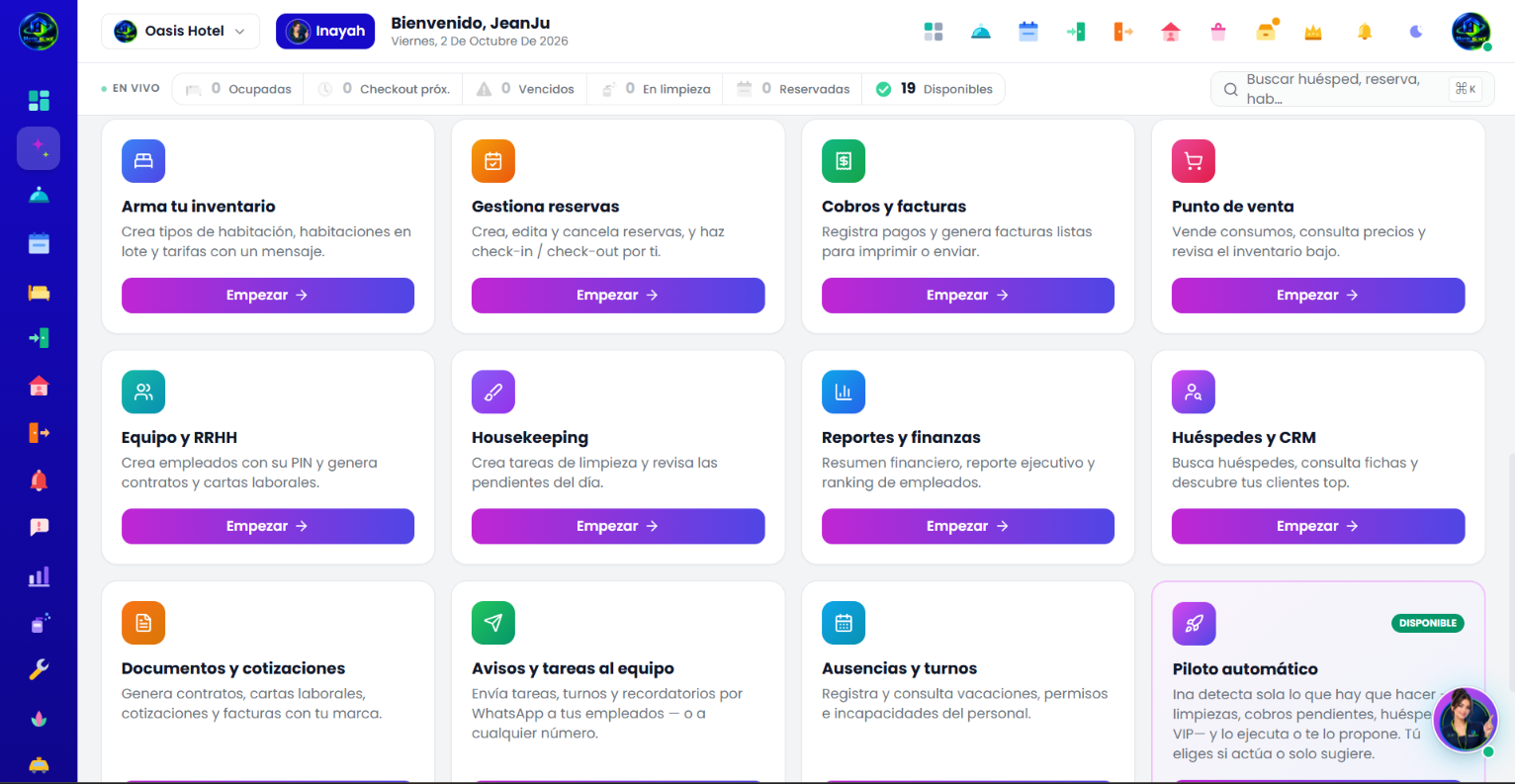Click Empezar under Arma tu inventario
The width and height of the screenshot is (1515, 784).
pos(268,296)
